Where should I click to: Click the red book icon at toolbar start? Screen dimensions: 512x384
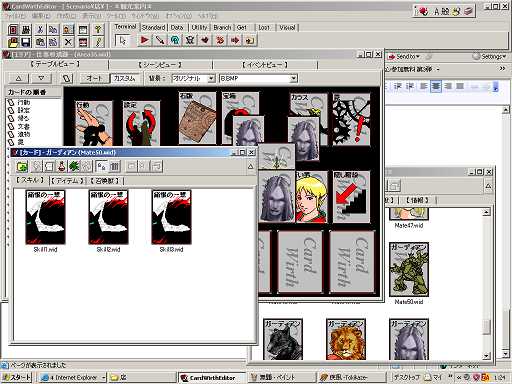(x=13, y=30)
